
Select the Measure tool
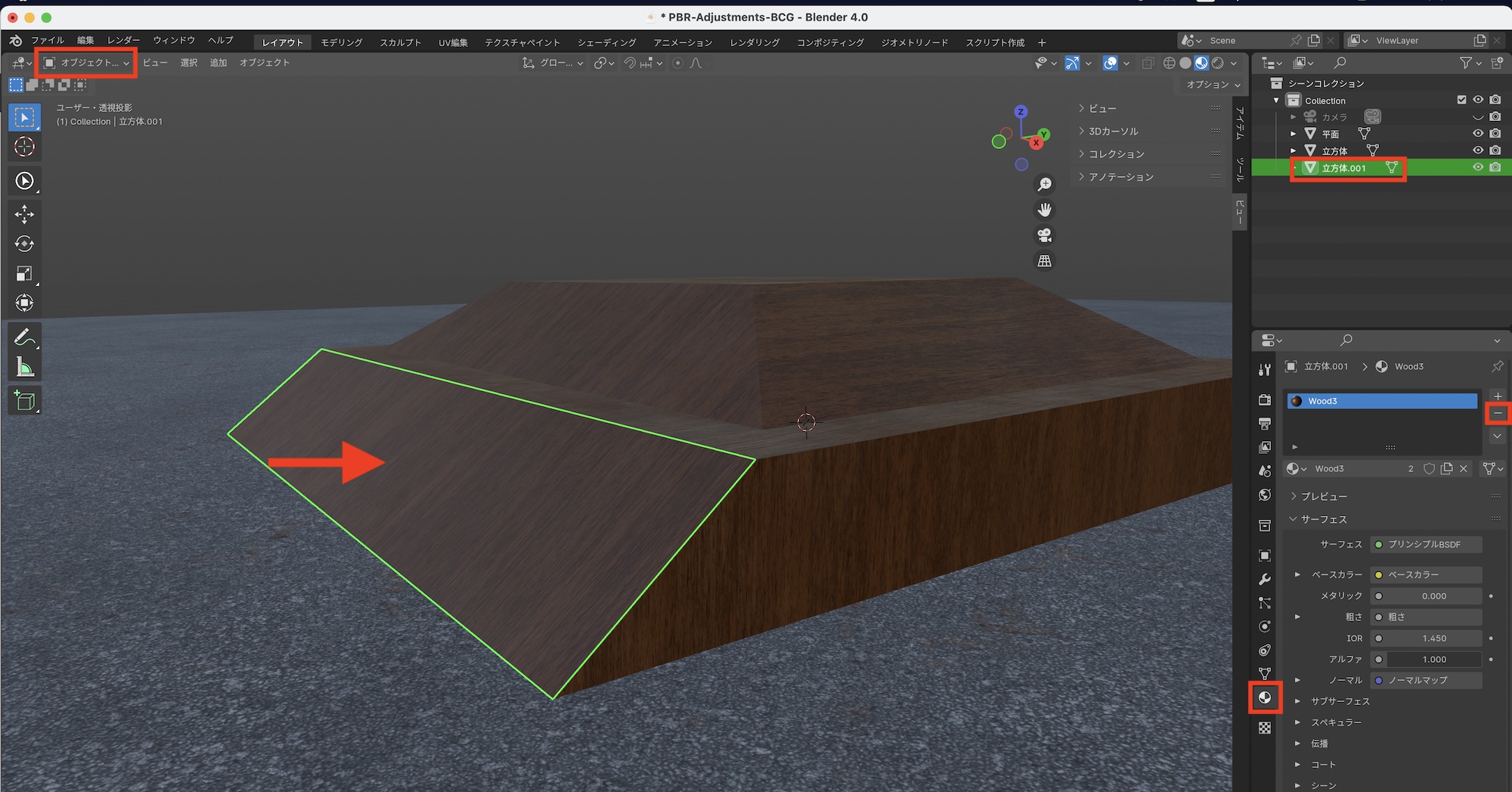point(24,368)
